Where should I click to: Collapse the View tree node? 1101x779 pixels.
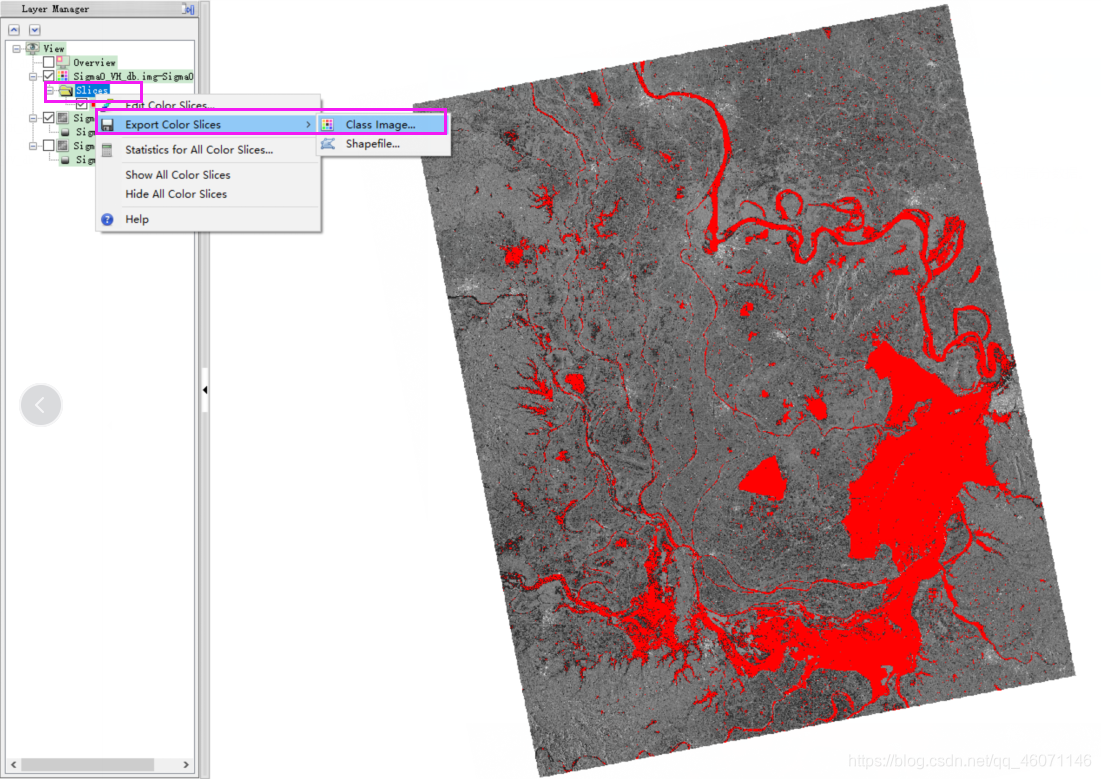[17, 48]
